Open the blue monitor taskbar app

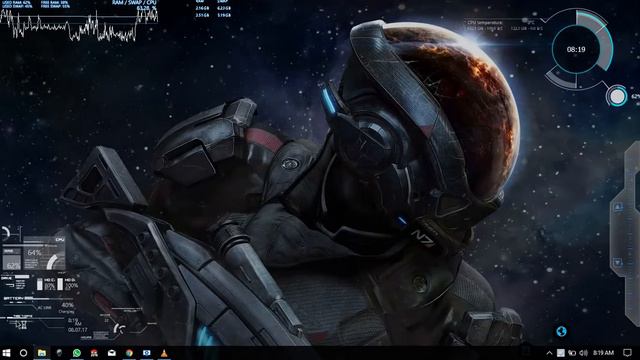tap(147, 353)
